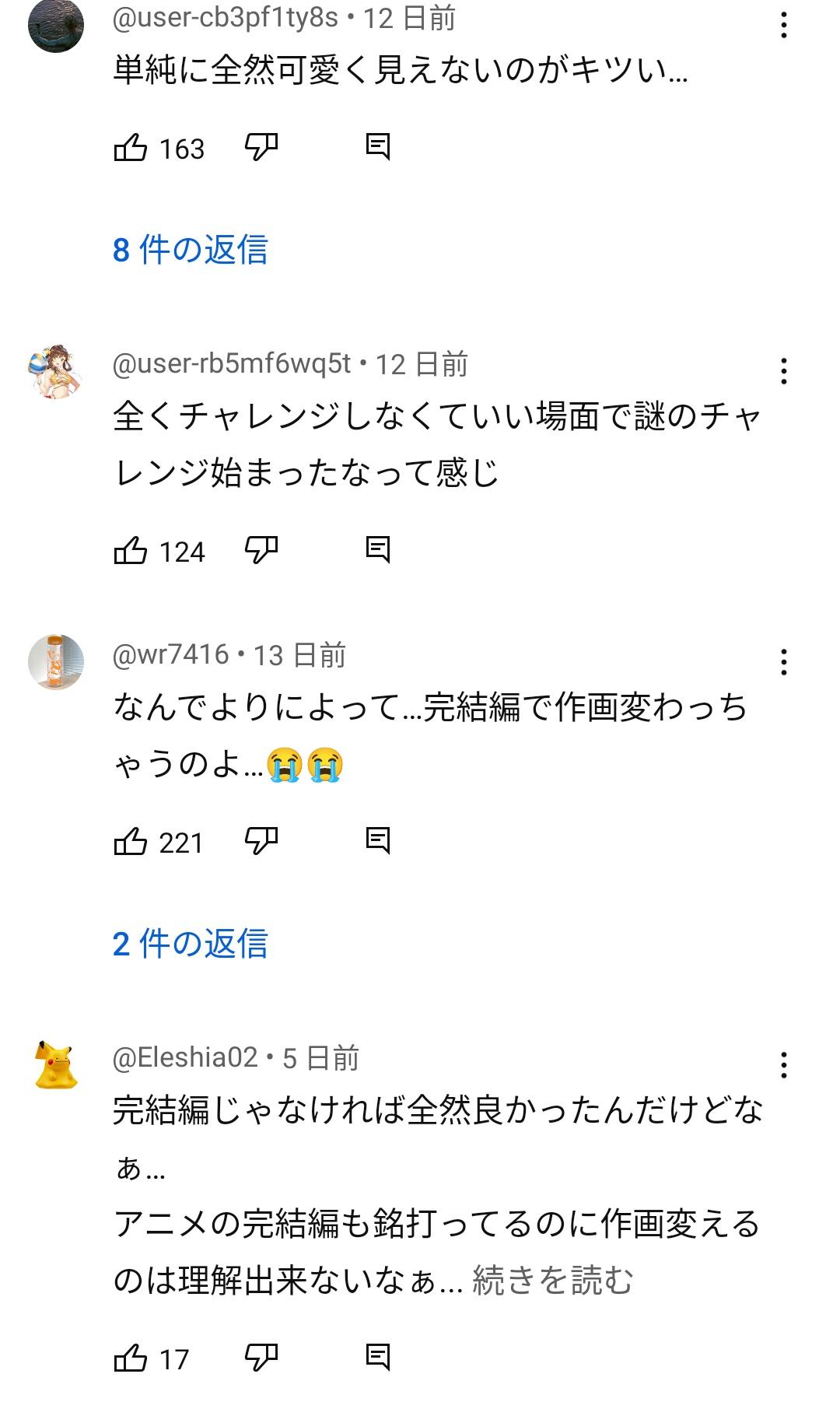The image size is (840, 1402).
Task: Dislike the @user-rb5mf6wq5t comment
Action: [261, 550]
